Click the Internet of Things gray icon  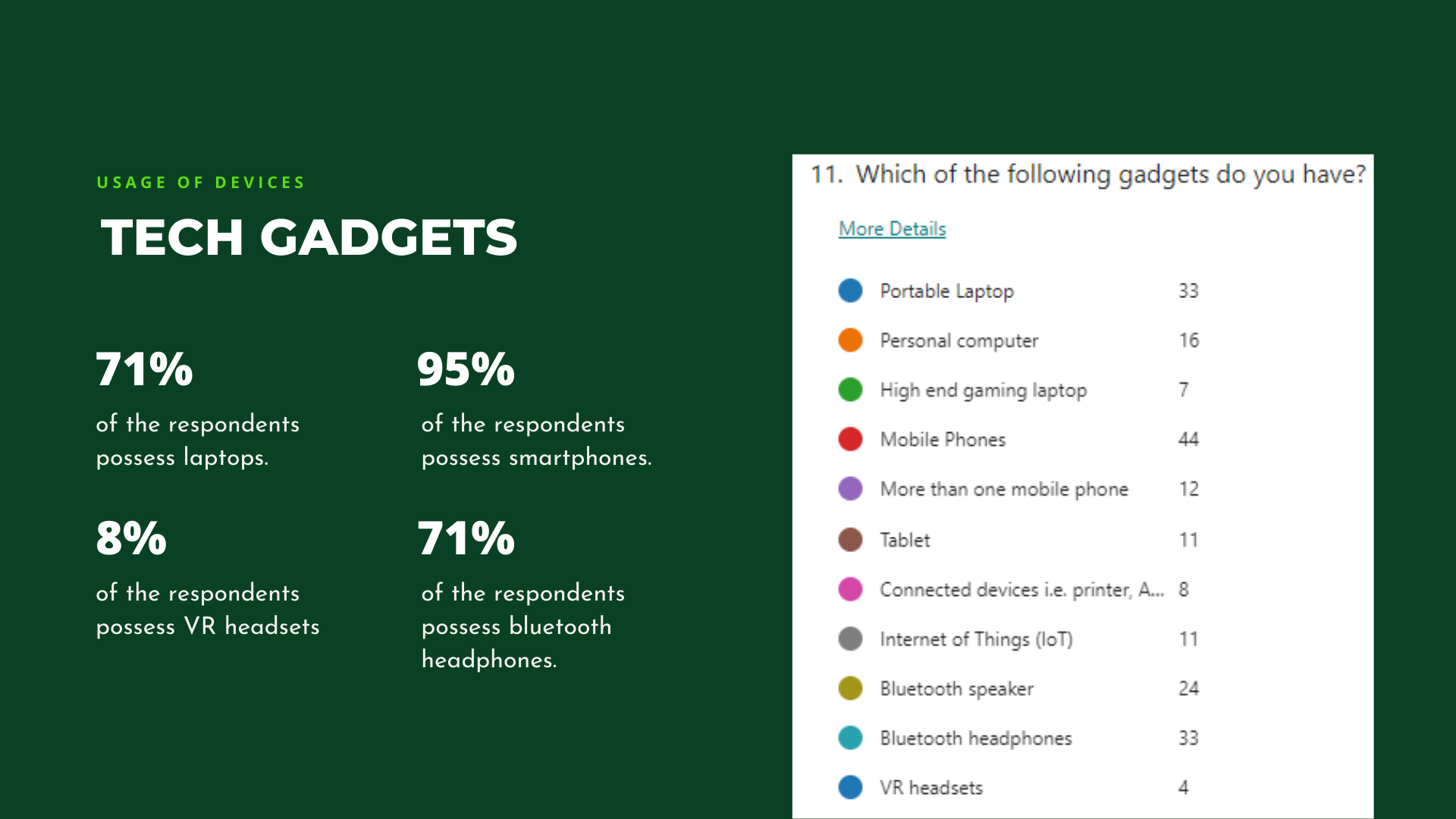(x=850, y=639)
